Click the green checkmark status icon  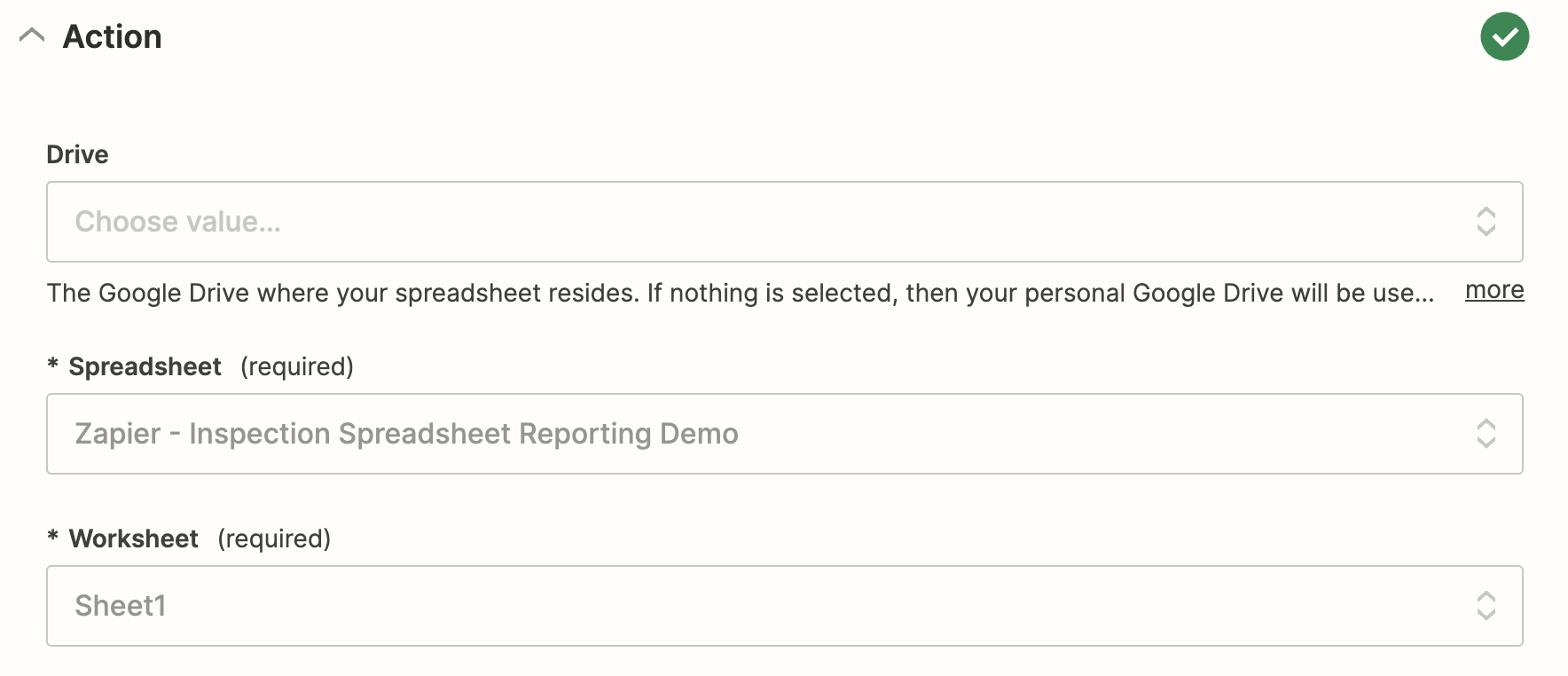tap(1504, 36)
